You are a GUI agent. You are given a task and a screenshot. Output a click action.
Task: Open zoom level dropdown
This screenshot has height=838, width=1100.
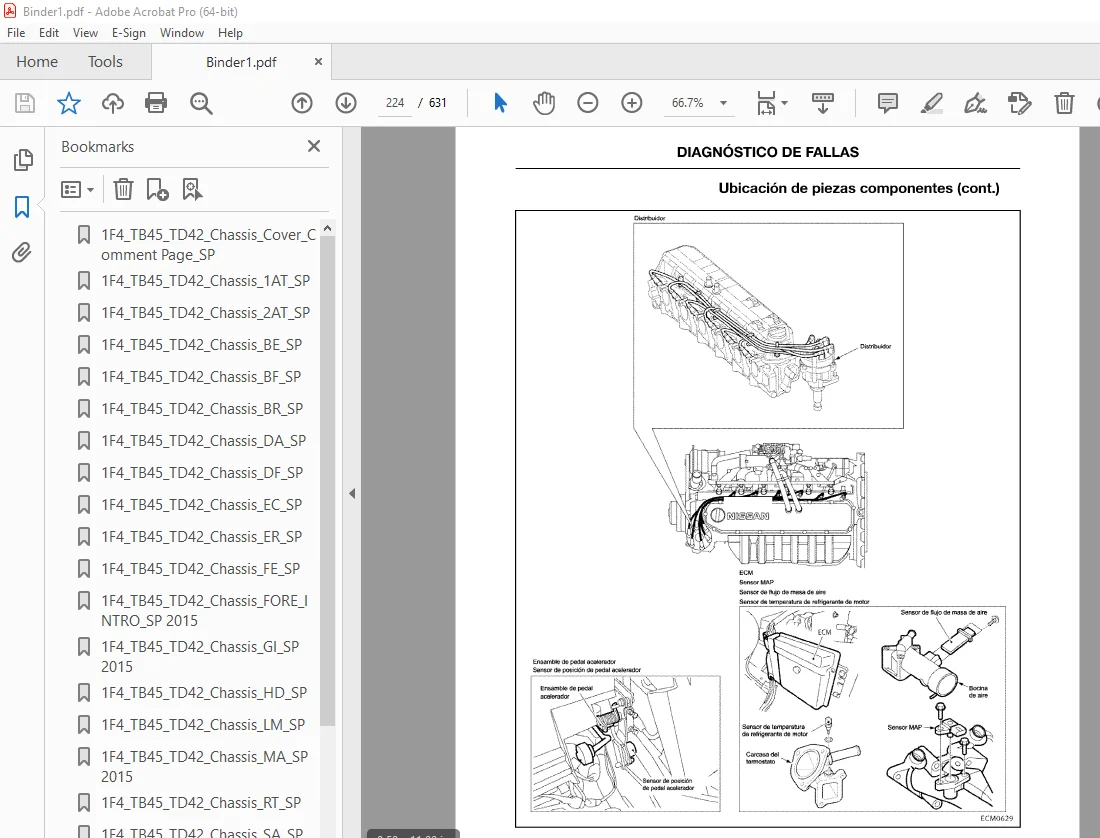point(723,103)
